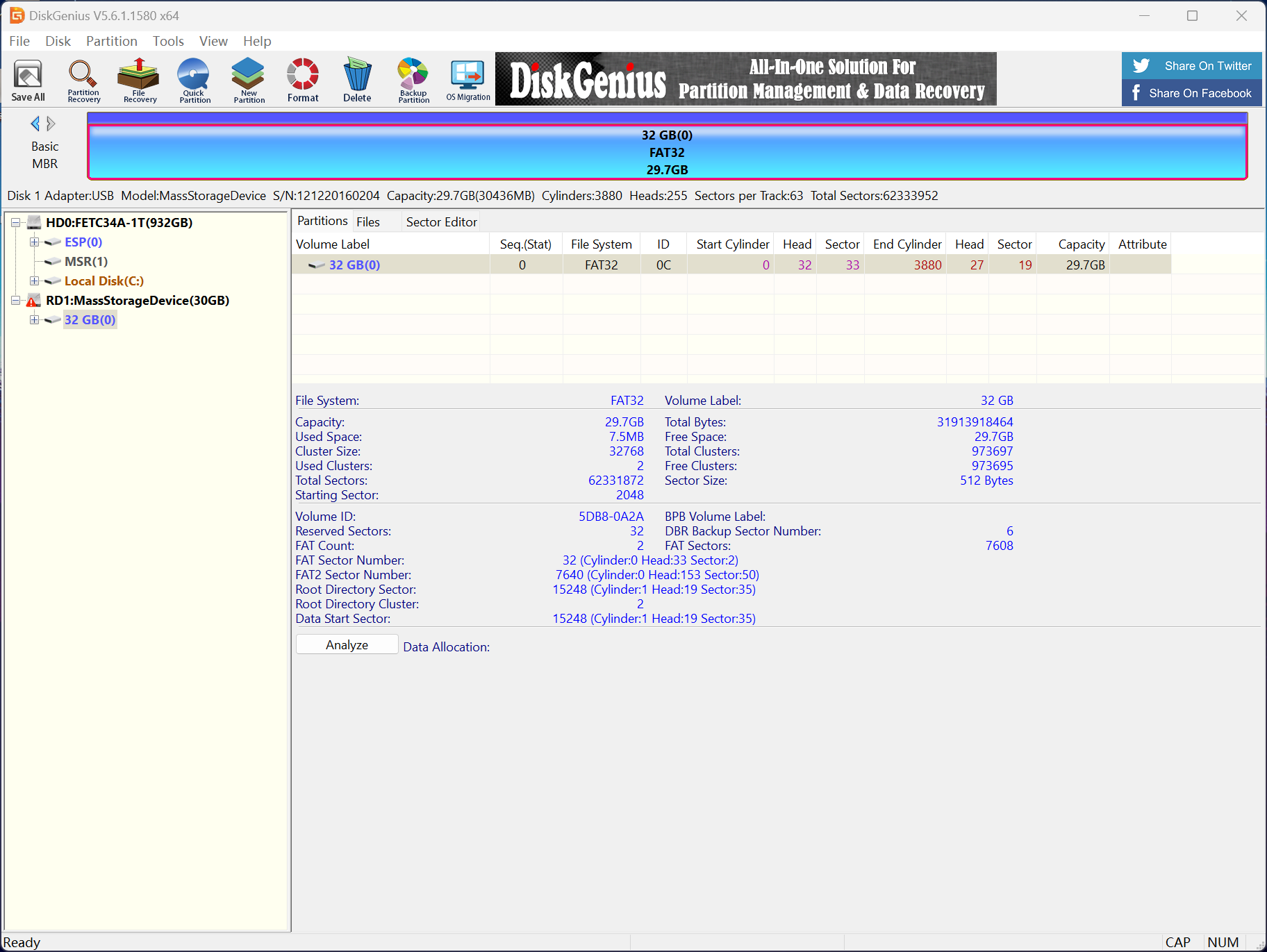The height and width of the screenshot is (952, 1267).
Task: Select the 32 GB FAT32 partition bar
Action: tap(667, 152)
